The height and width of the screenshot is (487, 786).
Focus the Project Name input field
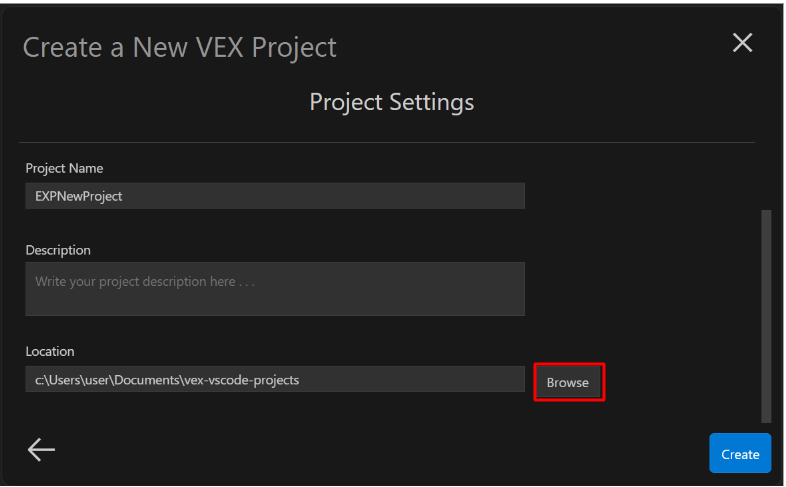[x=274, y=196]
